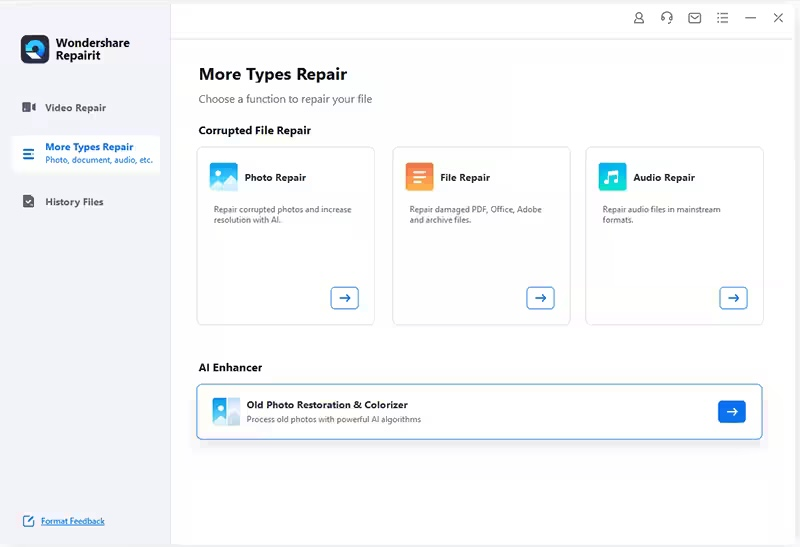The image size is (800, 547).
Task: Click the Old Photo Restoration icon
Action: (226, 411)
